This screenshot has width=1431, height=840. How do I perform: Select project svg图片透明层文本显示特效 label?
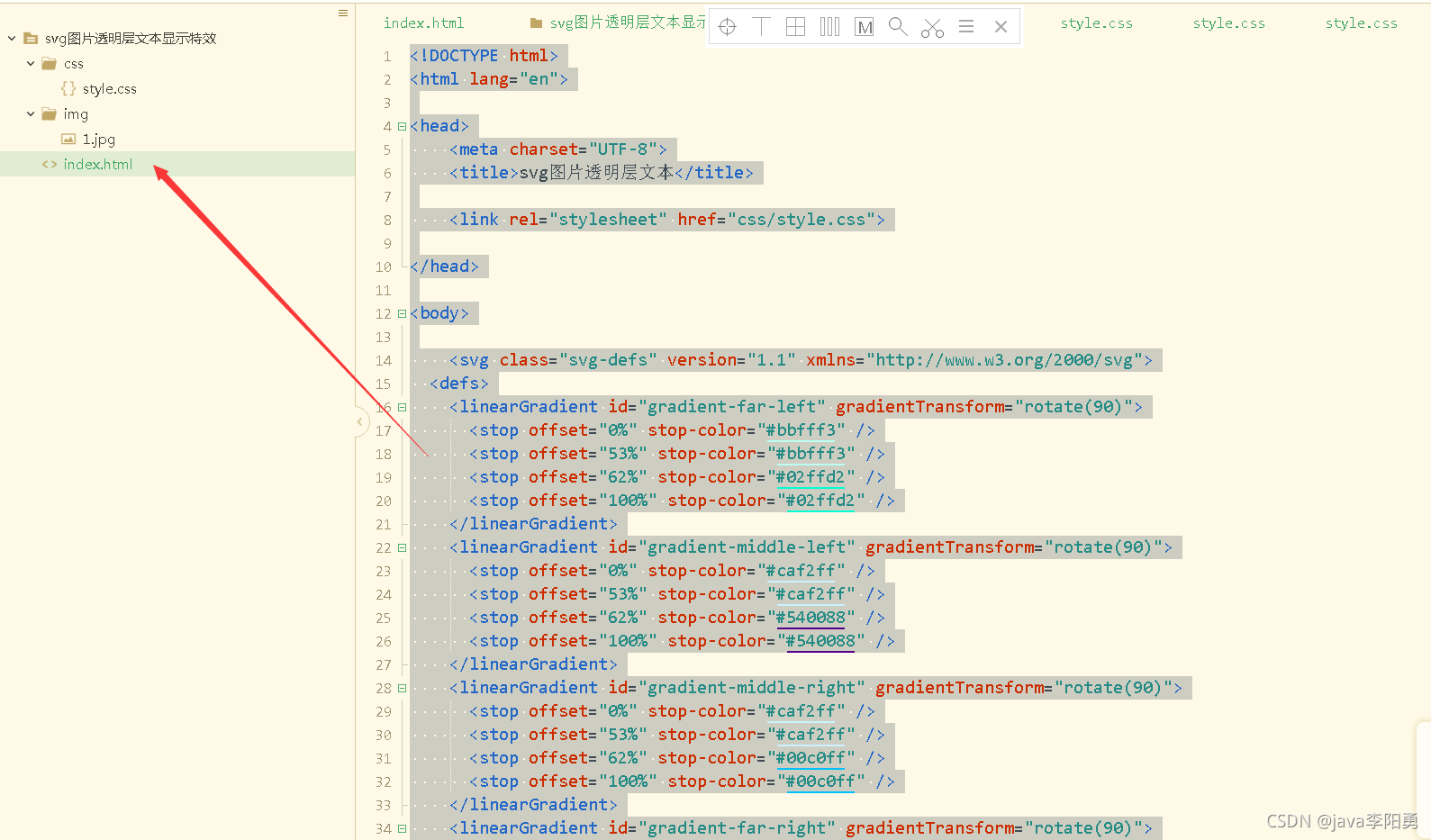coord(131,39)
